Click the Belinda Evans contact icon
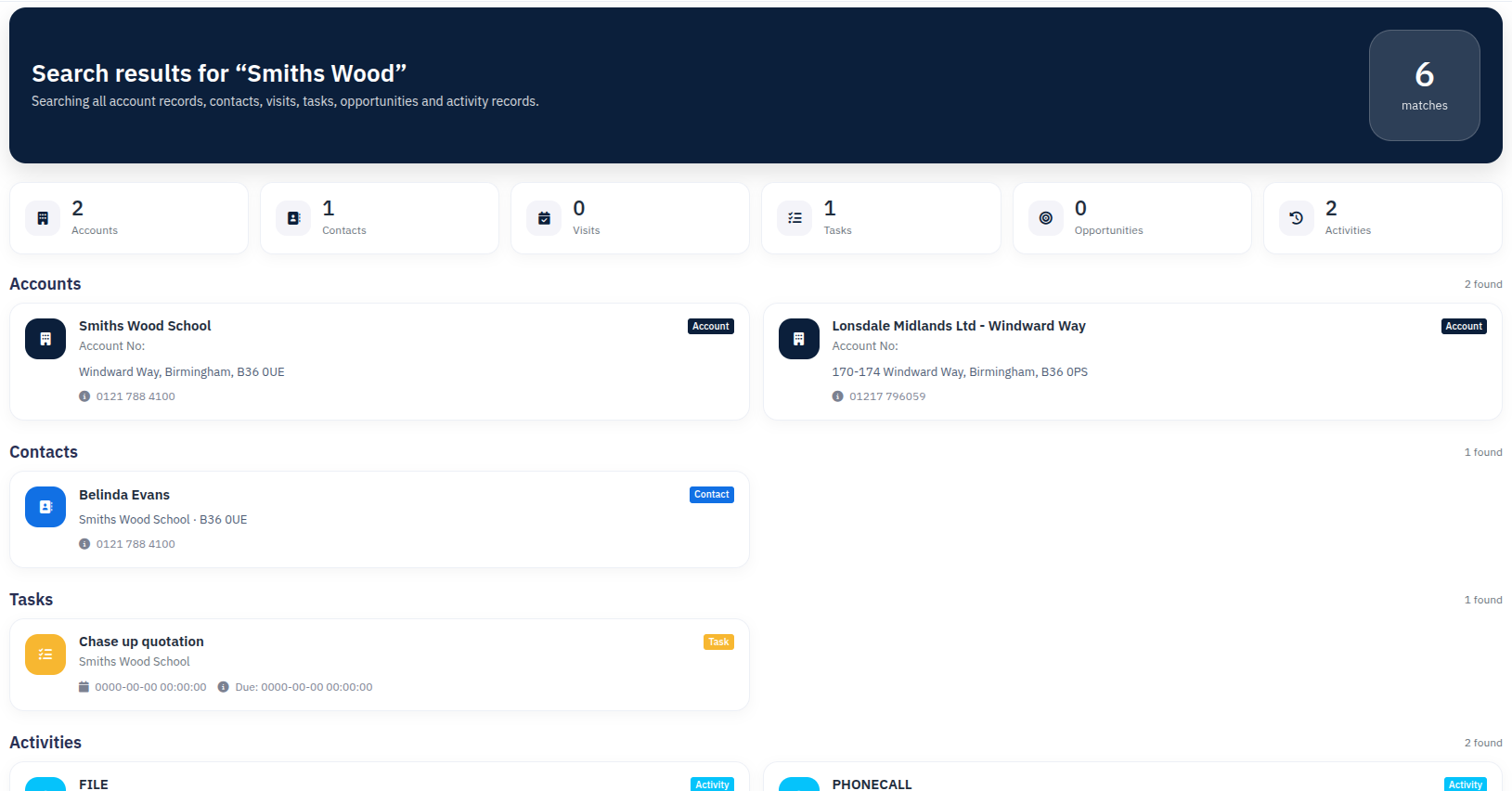 [x=45, y=507]
